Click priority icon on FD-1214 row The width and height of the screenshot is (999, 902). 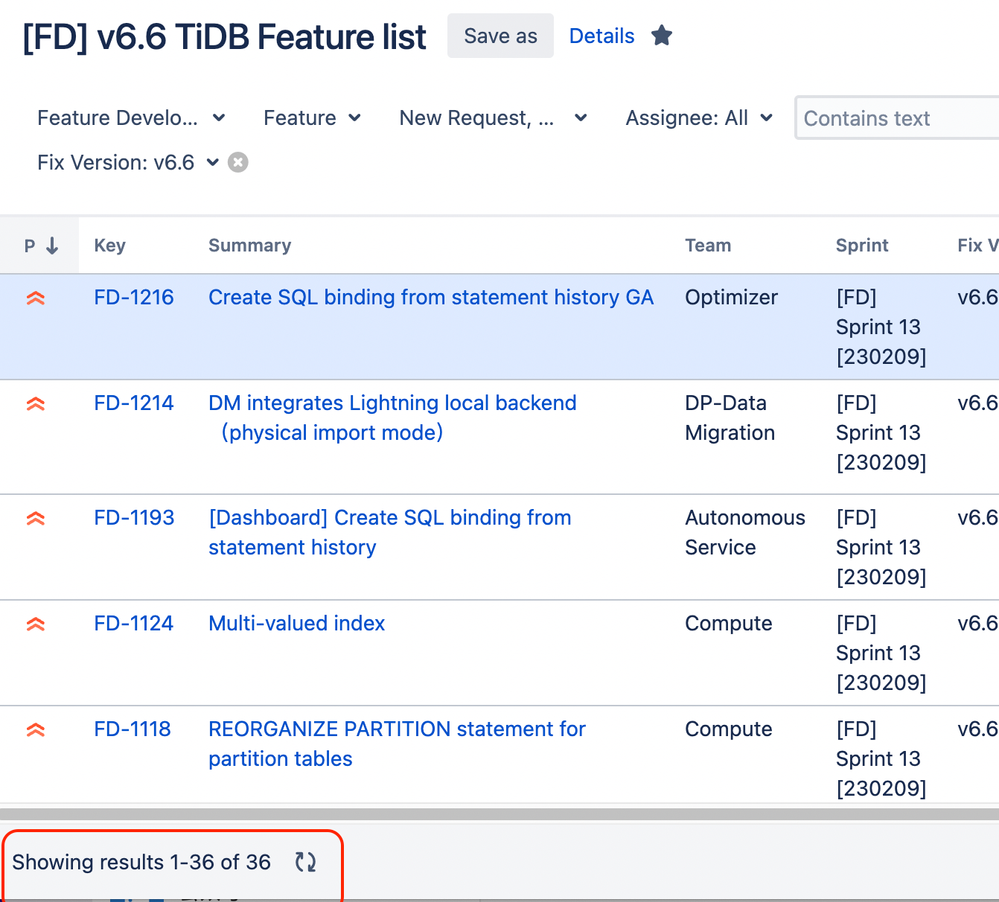(x=36, y=403)
